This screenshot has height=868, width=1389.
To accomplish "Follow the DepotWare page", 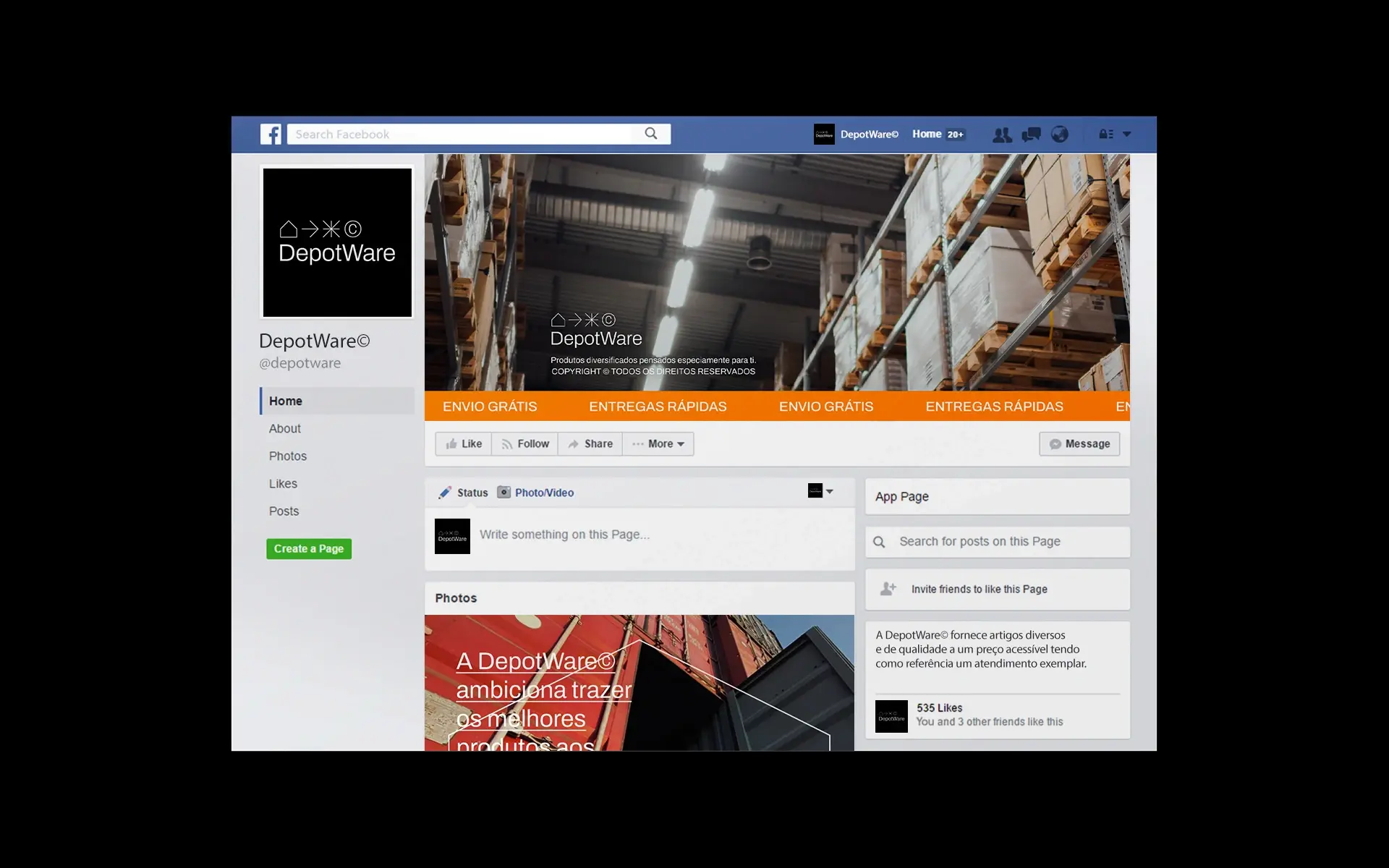I will point(525,443).
